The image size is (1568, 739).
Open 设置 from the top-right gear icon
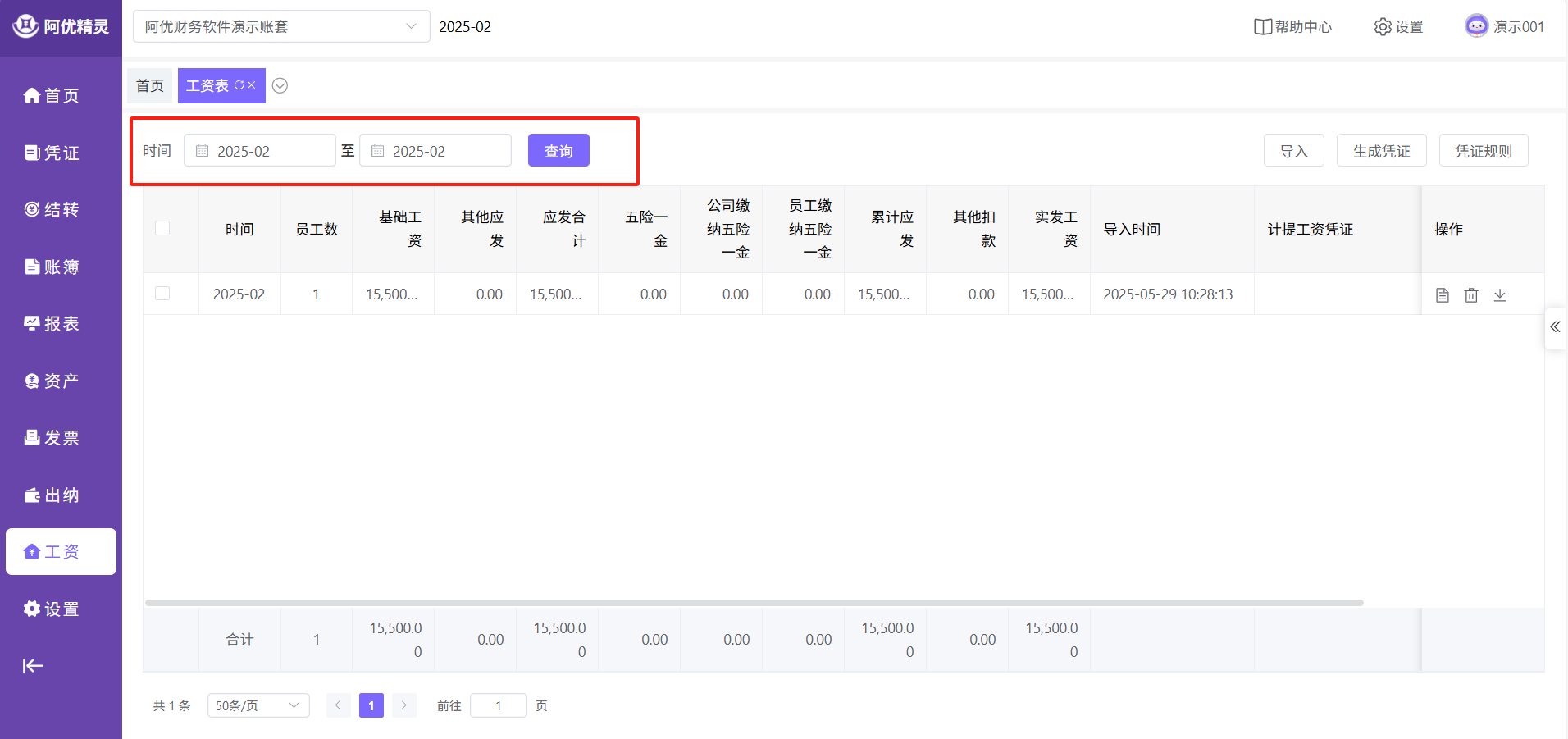(1398, 27)
